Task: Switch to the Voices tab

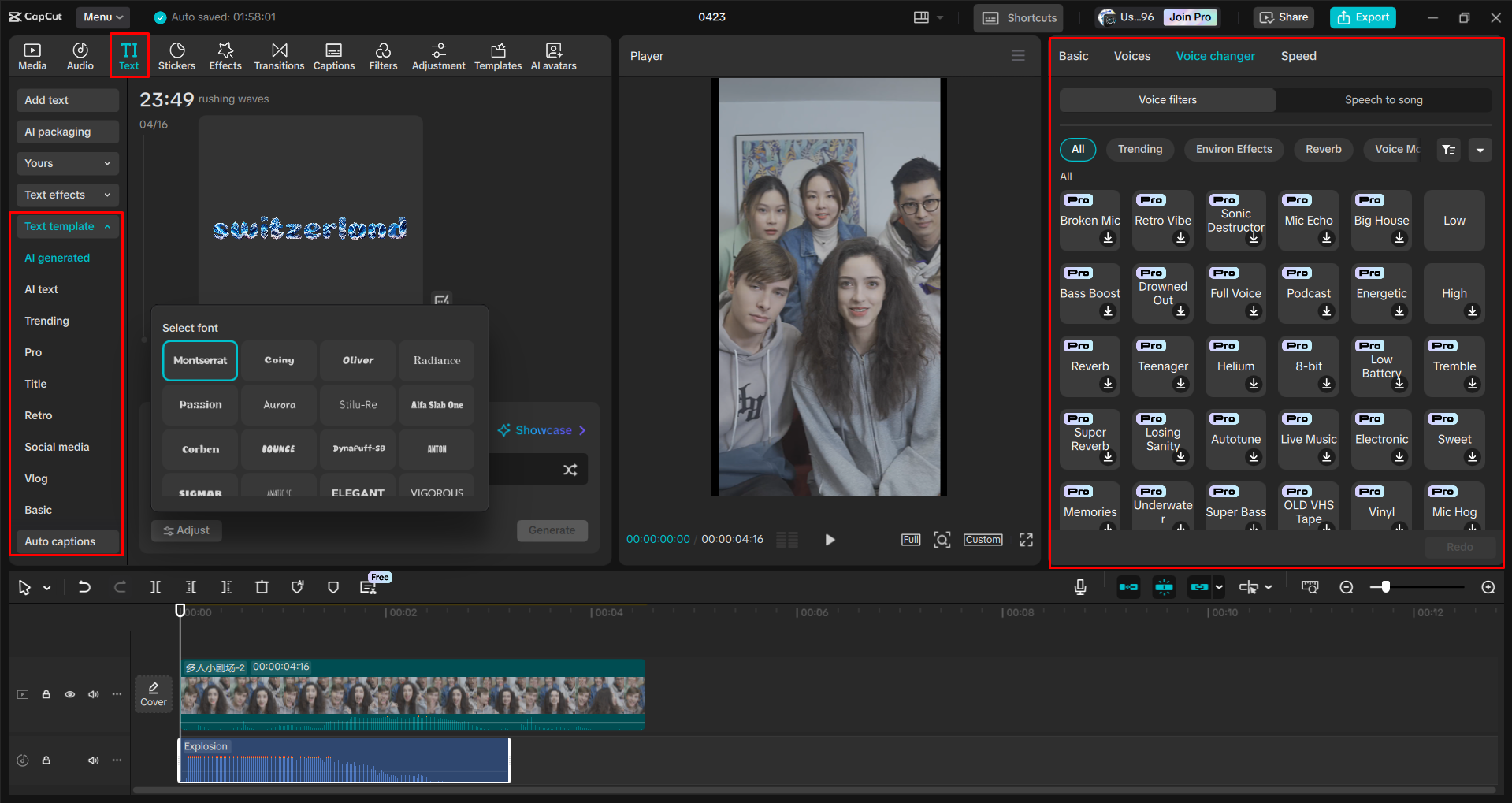Action: [x=1131, y=56]
